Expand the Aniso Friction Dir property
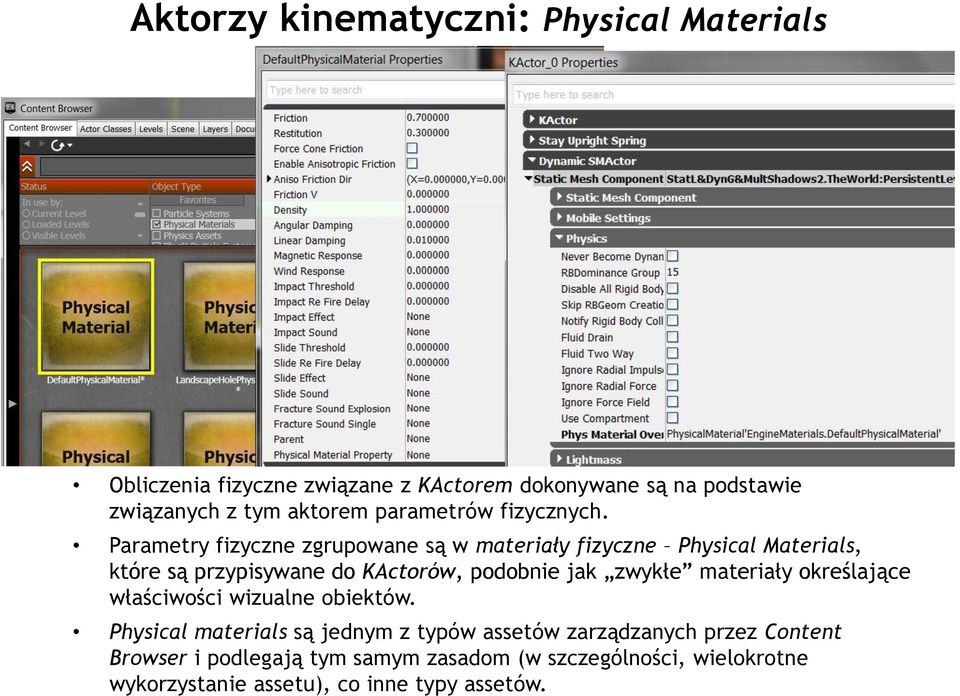This screenshot has width=960, height=696. pos(269,179)
